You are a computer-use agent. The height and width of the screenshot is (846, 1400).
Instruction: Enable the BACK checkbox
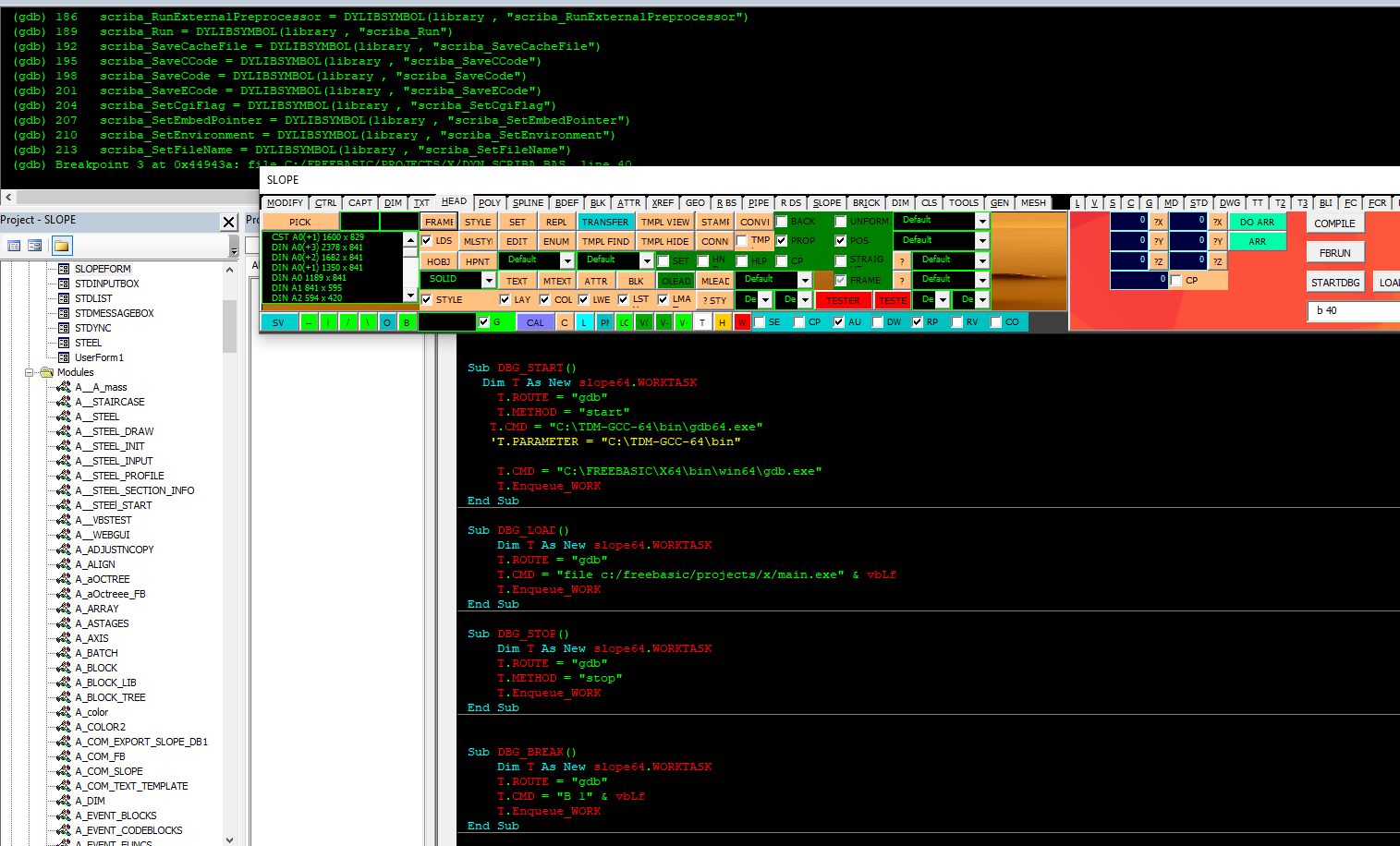pyautogui.click(x=782, y=221)
